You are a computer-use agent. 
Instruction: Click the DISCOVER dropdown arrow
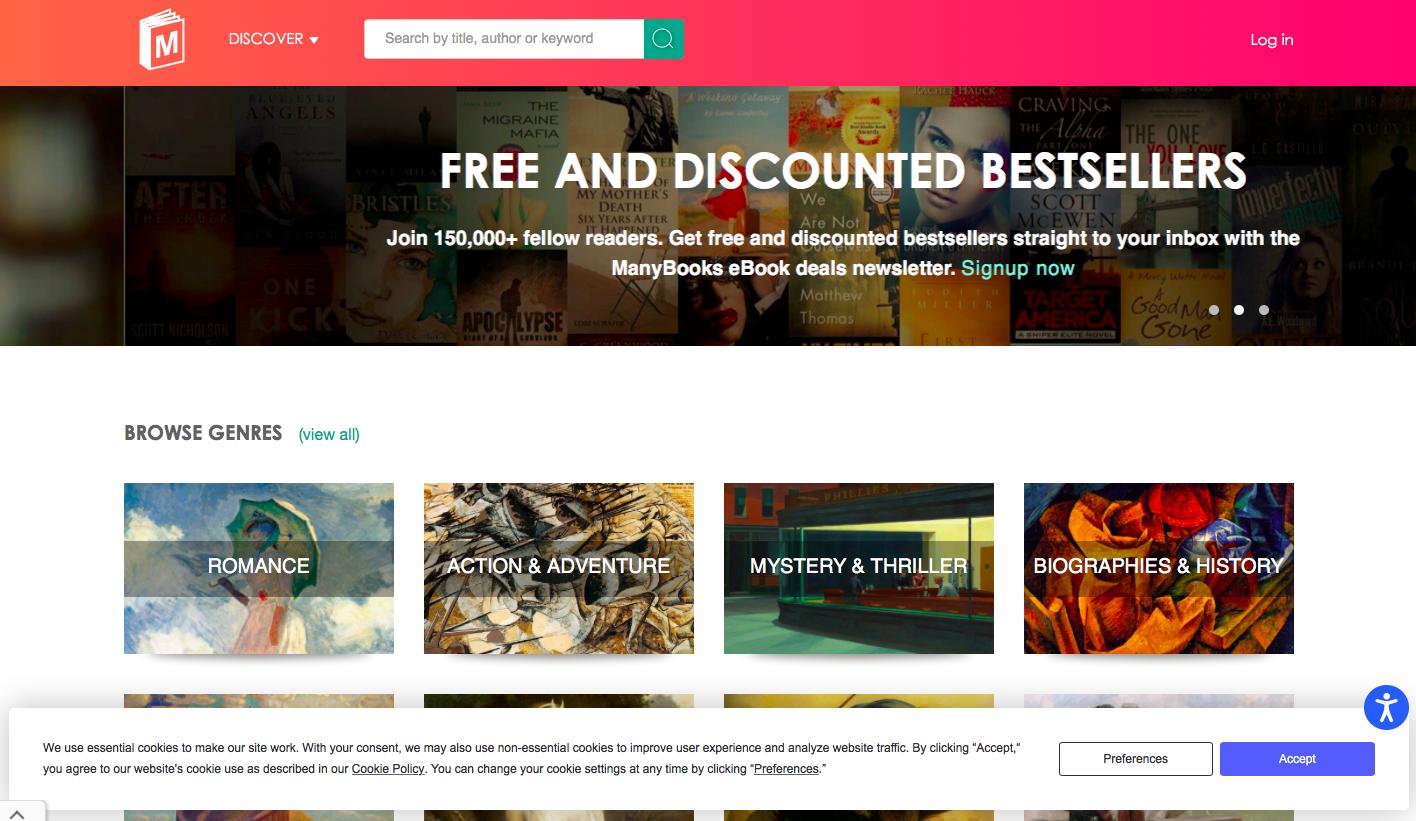point(314,40)
